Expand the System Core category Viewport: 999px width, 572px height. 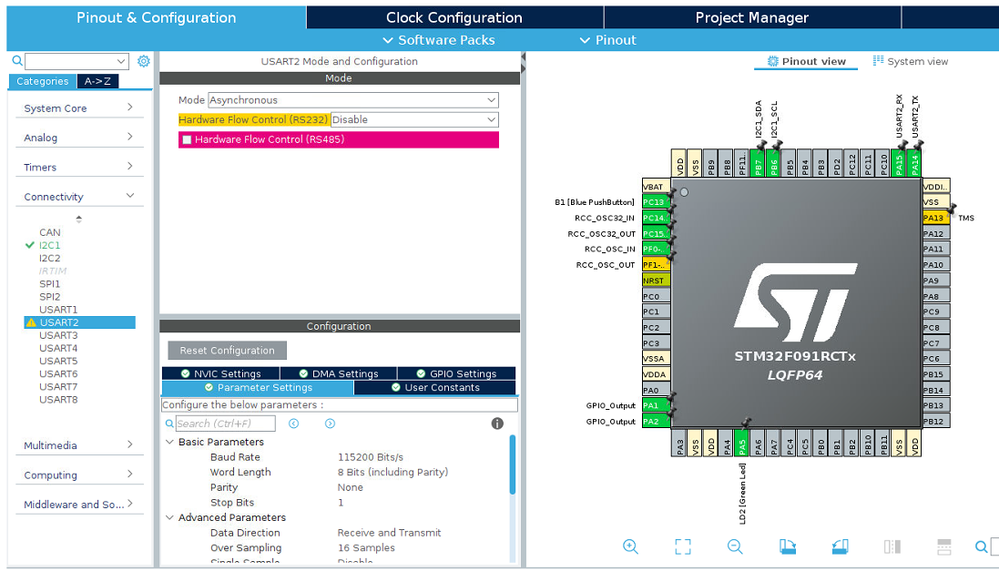coord(79,108)
